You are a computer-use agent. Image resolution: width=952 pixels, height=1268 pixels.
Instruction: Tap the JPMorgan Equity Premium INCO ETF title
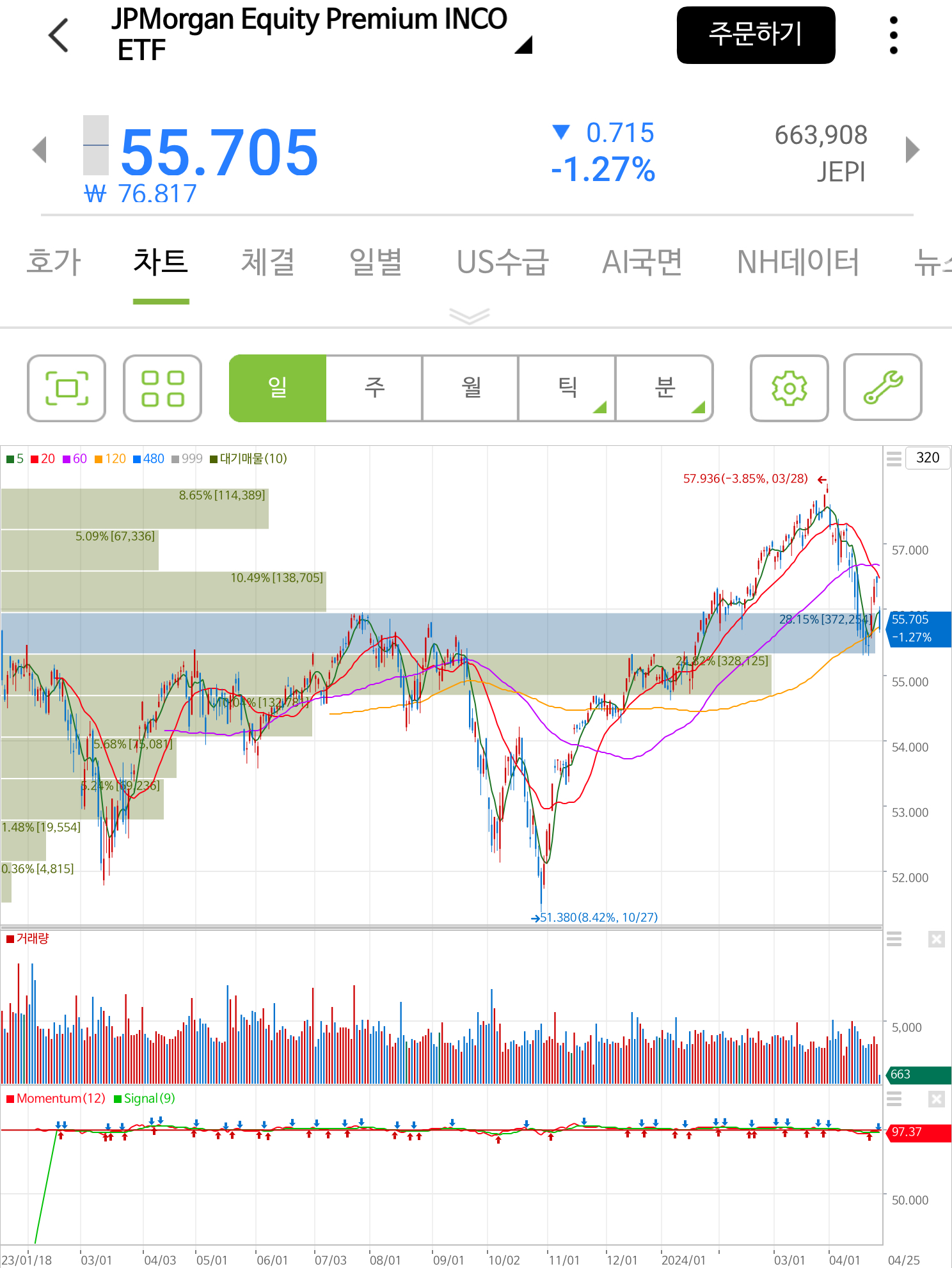point(309,35)
